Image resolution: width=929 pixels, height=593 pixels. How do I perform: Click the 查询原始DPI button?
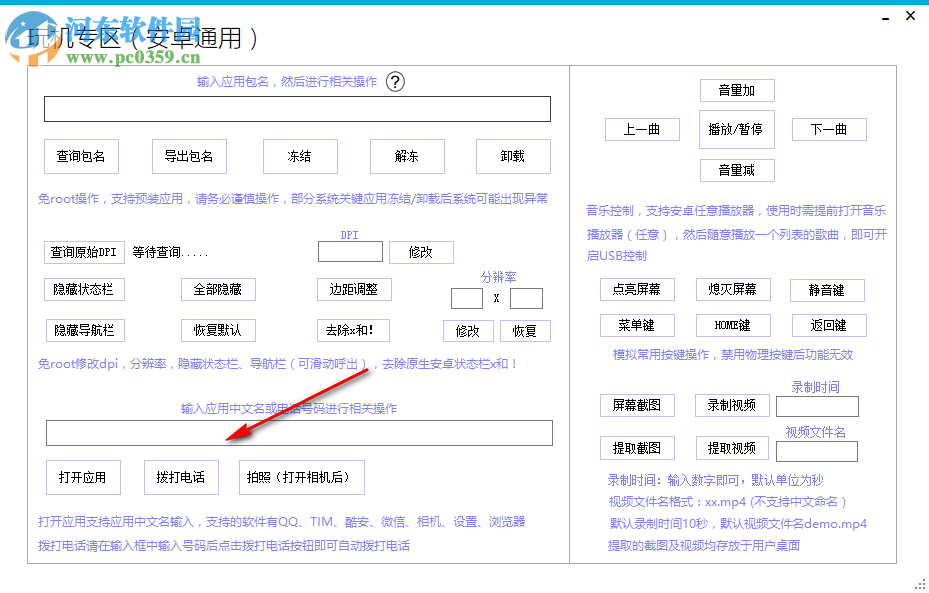[x=84, y=252]
